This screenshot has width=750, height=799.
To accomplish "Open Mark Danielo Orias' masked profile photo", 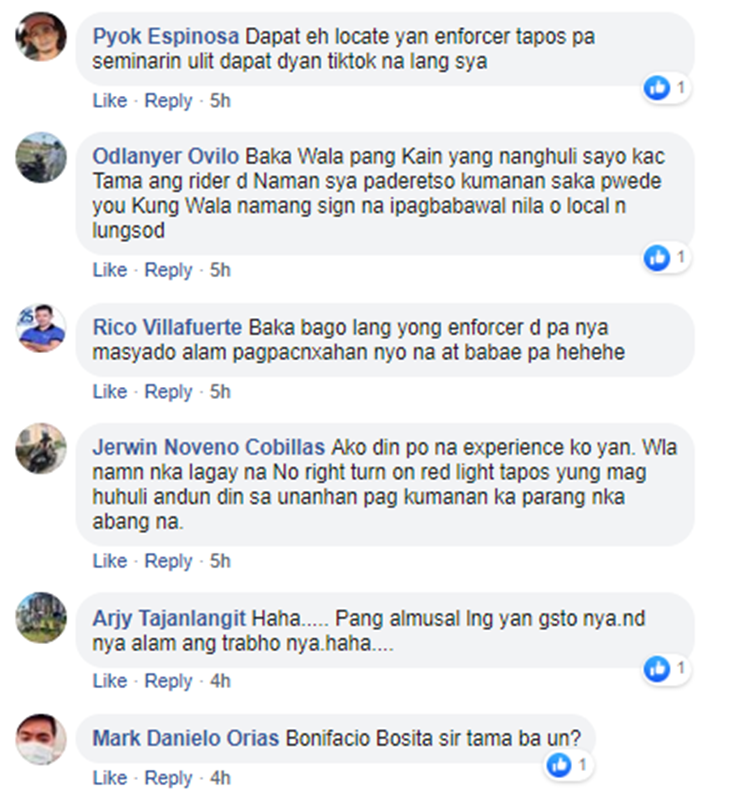I will (41, 739).
